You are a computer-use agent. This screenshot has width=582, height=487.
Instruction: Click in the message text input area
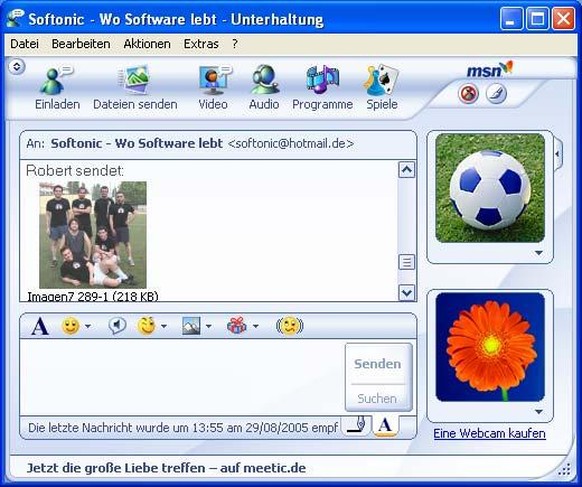182,377
